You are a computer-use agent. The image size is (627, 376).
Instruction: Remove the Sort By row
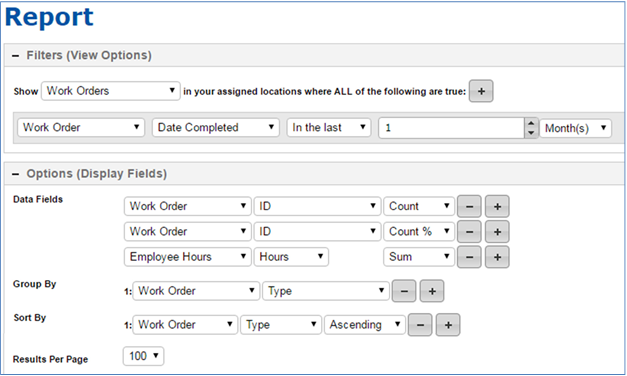pos(420,325)
